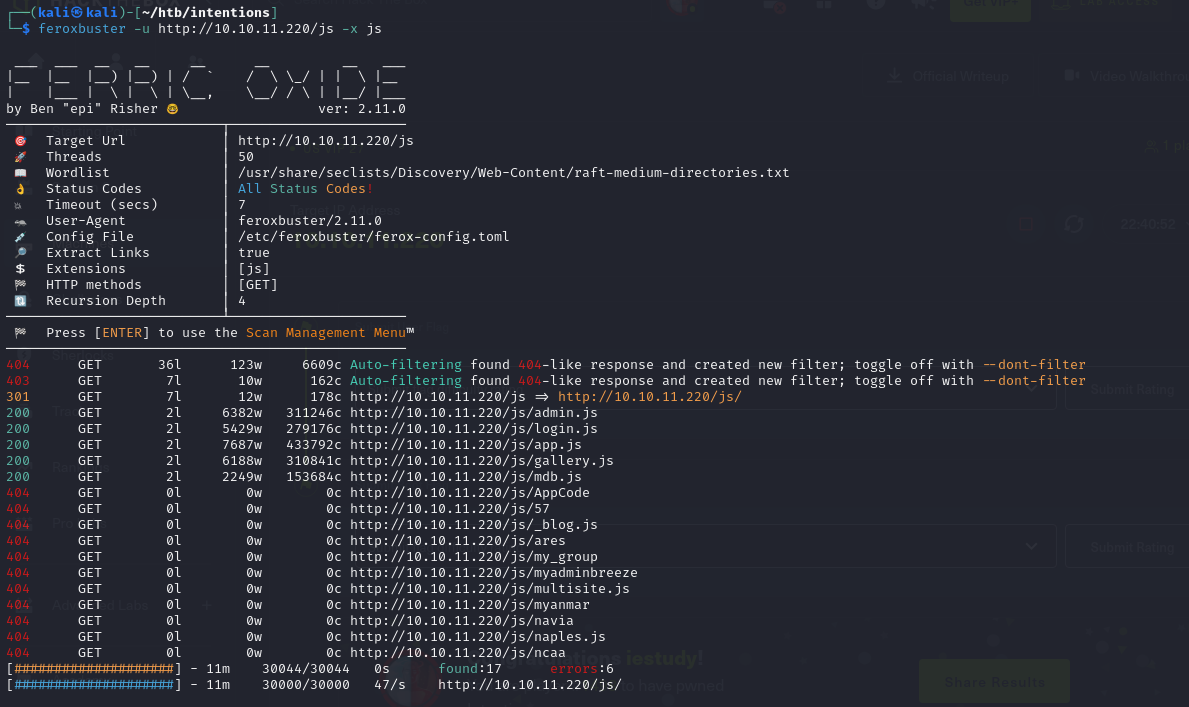Click the syringe emoji beside Config File

coord(20,237)
